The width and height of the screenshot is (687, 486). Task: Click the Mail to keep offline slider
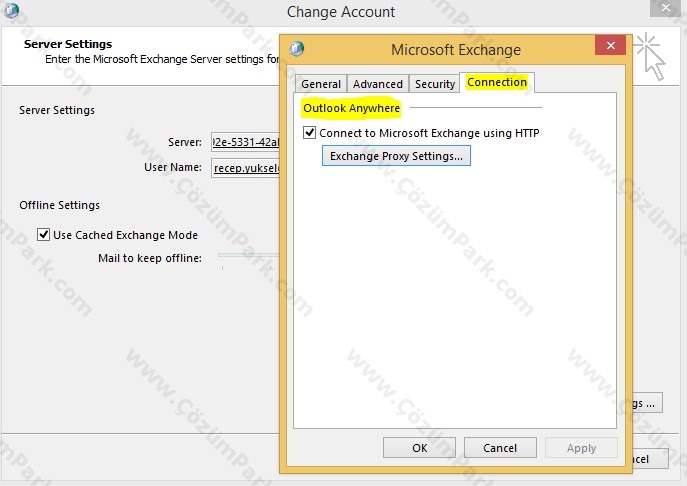click(x=248, y=255)
